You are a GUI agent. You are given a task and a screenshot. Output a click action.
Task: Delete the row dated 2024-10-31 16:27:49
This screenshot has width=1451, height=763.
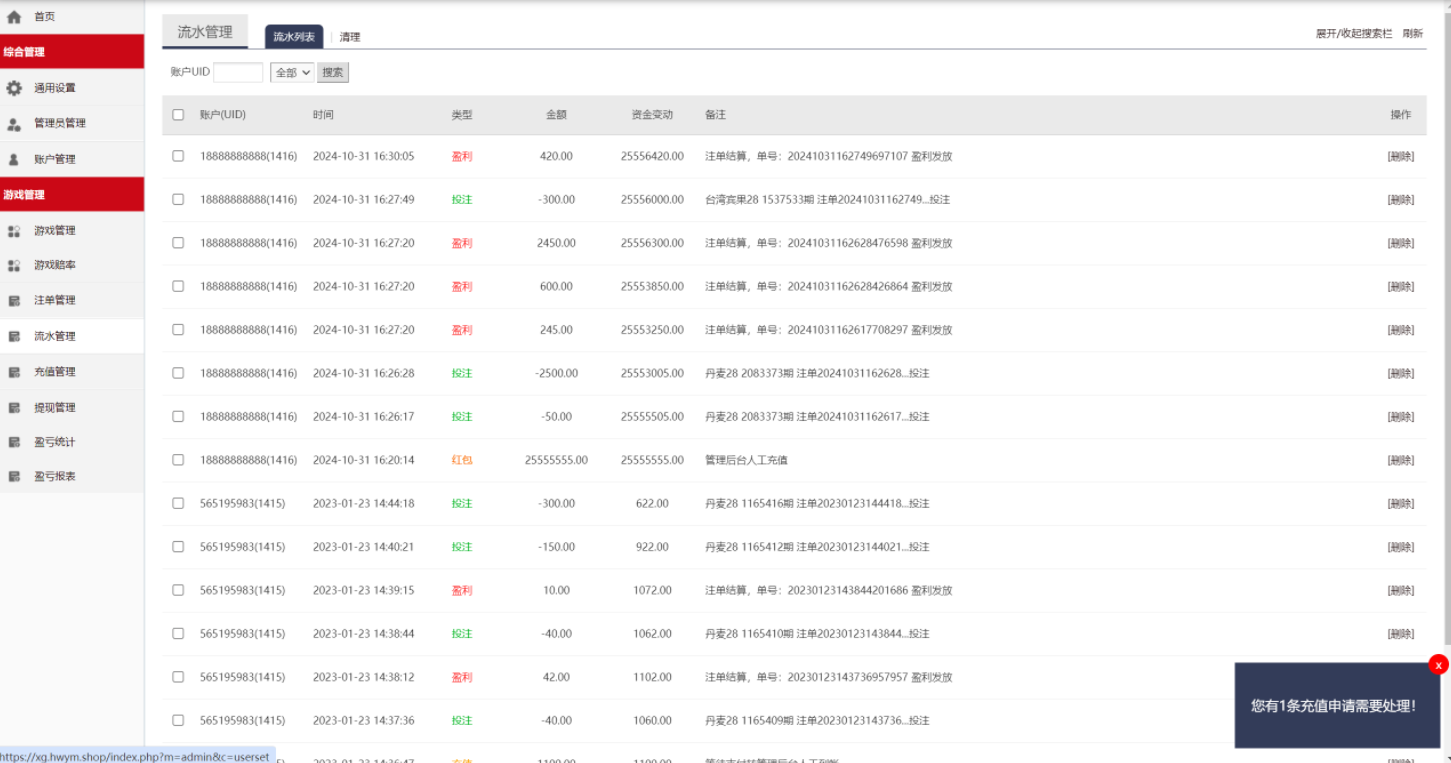(1401, 200)
